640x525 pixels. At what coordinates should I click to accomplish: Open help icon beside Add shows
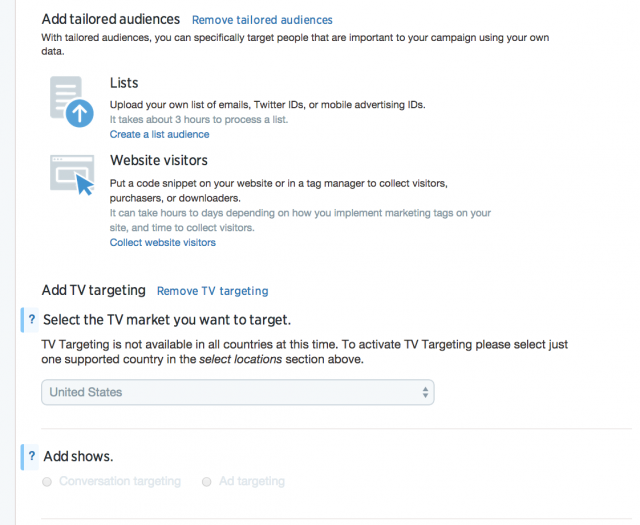point(31,456)
